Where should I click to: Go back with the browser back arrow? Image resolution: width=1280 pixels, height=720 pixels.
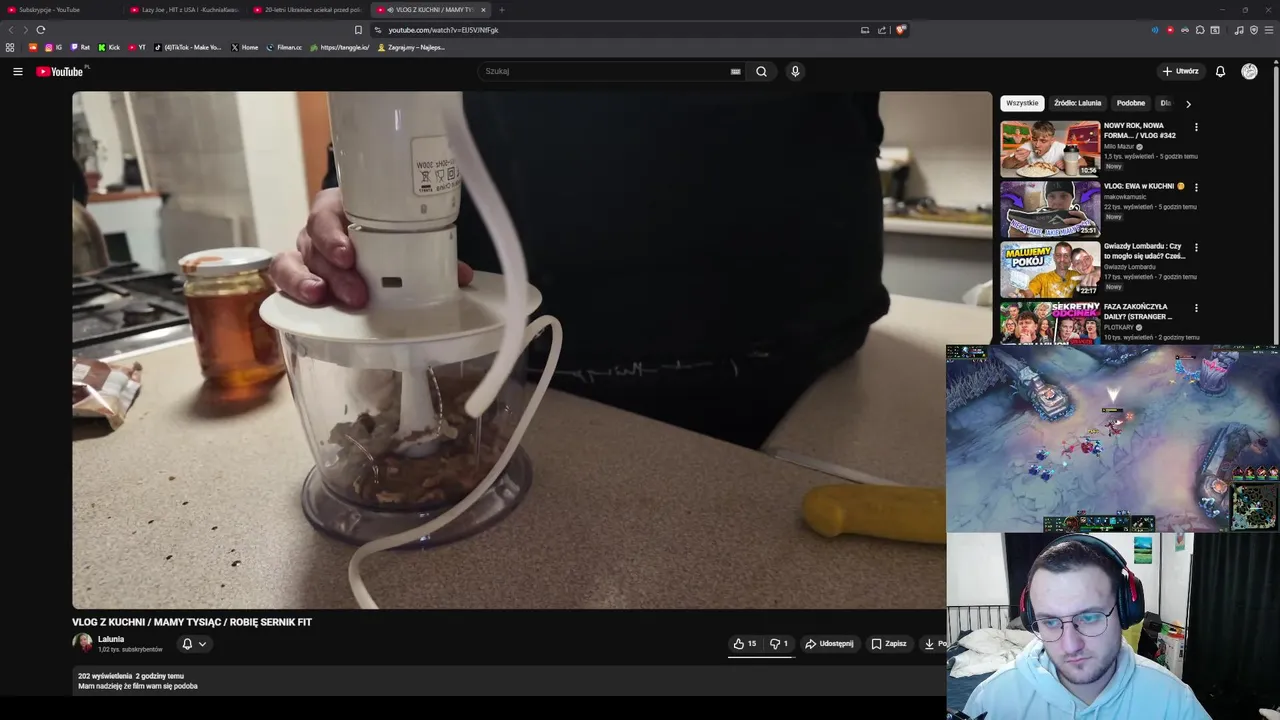pyautogui.click(x=11, y=30)
